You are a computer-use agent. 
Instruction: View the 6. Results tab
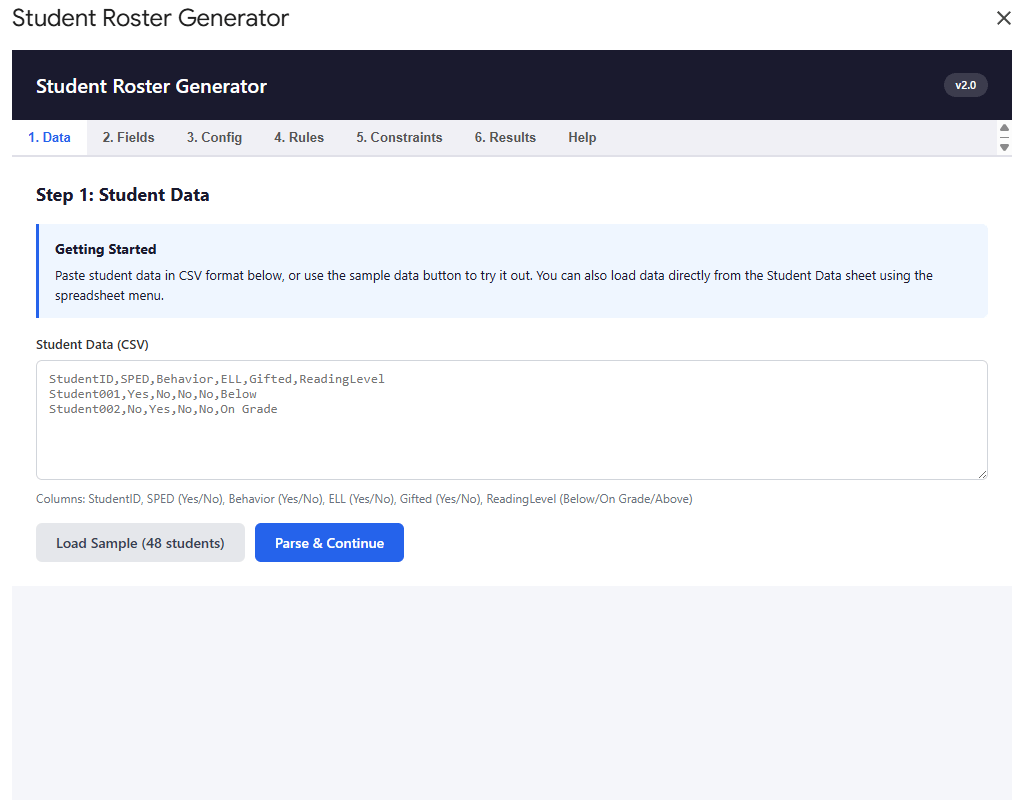pyautogui.click(x=505, y=138)
